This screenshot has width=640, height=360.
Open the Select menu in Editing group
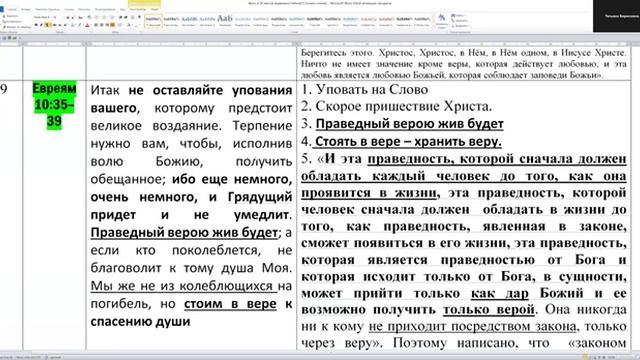[461, 26]
